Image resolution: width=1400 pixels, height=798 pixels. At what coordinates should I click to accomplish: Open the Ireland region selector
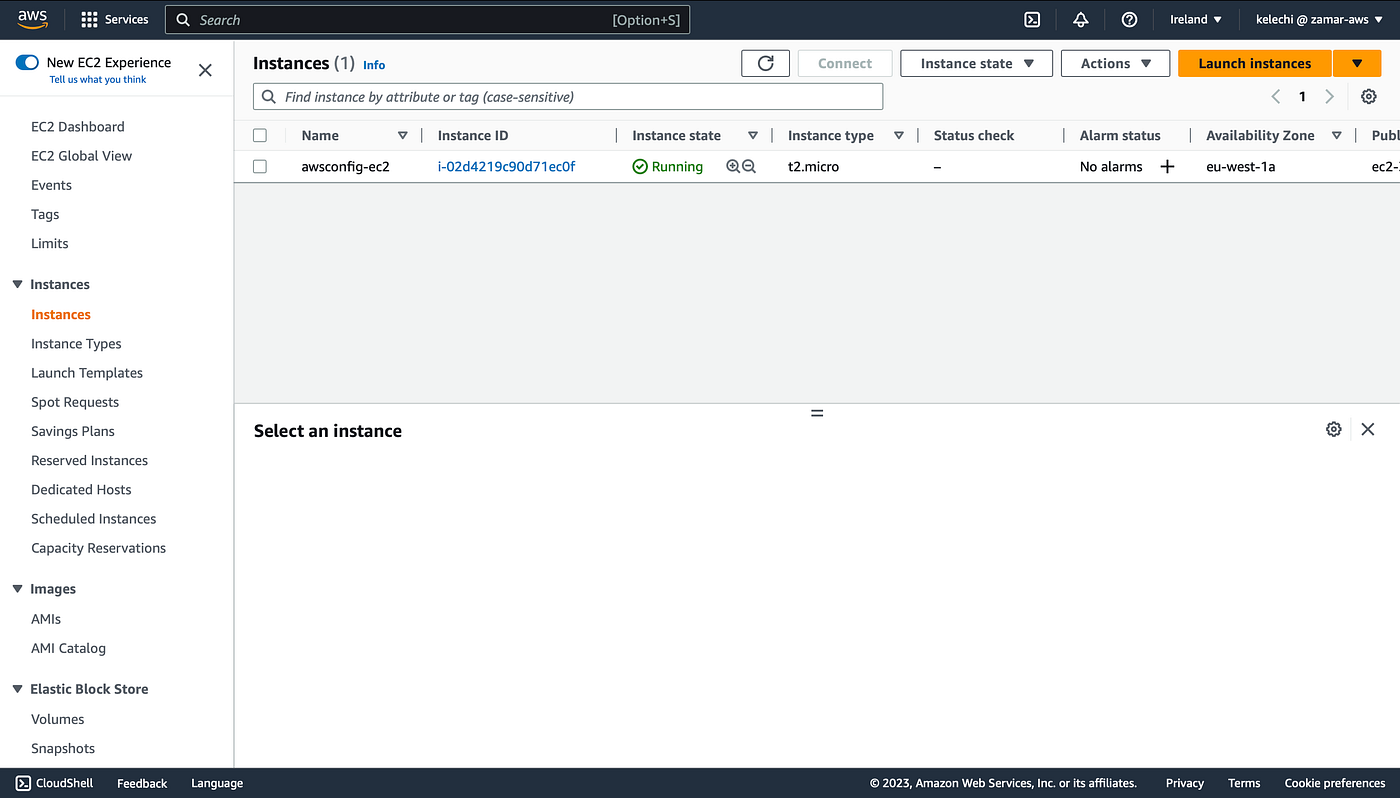coord(1196,19)
